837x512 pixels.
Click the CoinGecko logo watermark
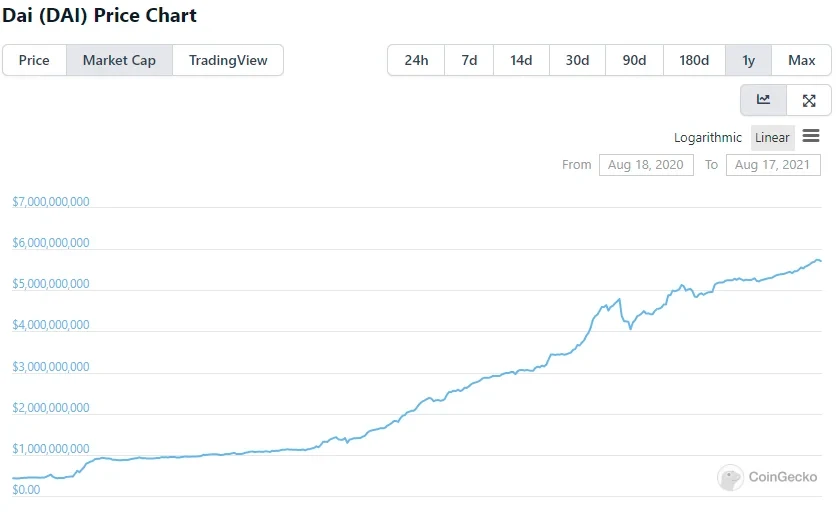pos(768,477)
